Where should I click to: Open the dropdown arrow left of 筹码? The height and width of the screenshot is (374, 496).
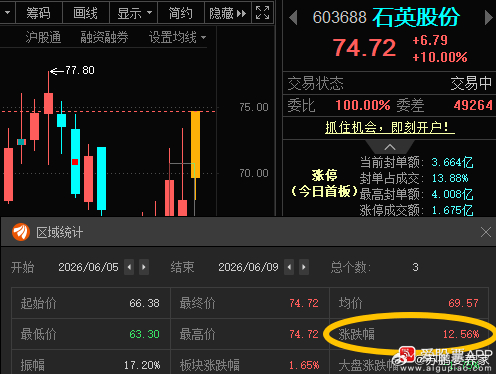point(7,13)
